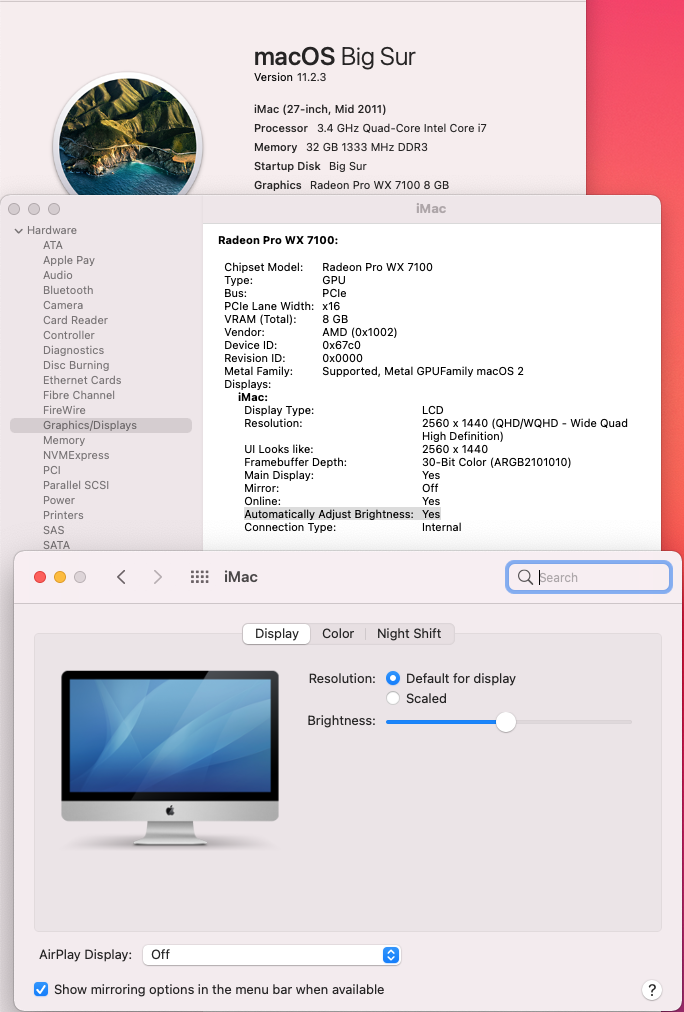Open Displays help question mark
Image resolution: width=684 pixels, height=1012 pixels.
point(652,989)
